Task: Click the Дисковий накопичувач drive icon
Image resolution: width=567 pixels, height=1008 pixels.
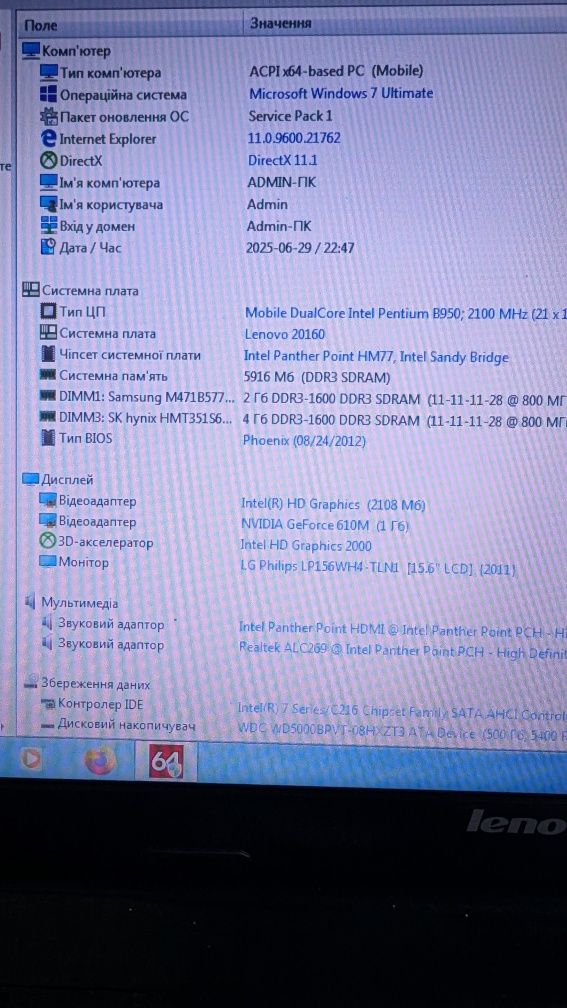Action: pyautogui.click(x=48, y=725)
